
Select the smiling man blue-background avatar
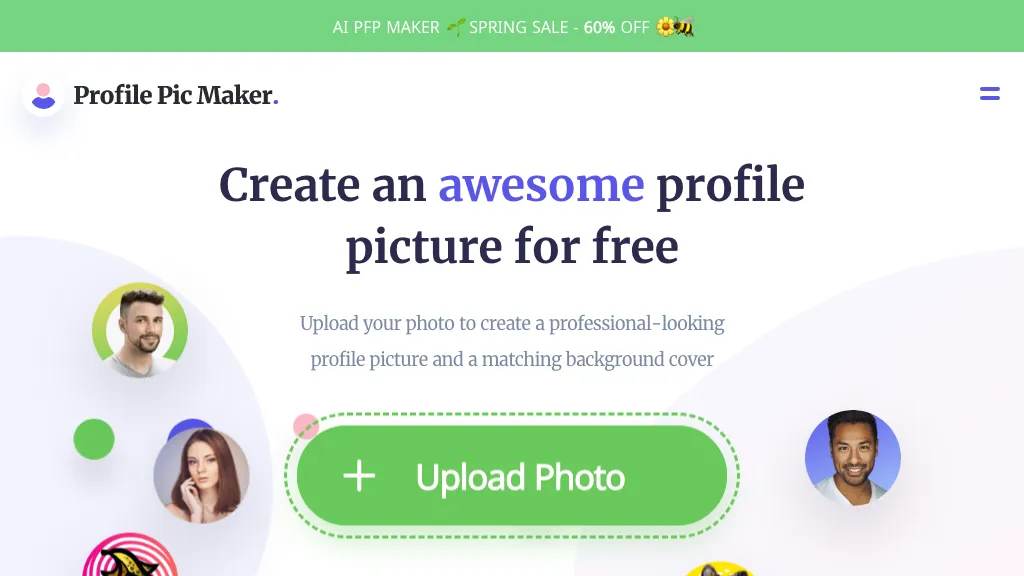pos(852,458)
